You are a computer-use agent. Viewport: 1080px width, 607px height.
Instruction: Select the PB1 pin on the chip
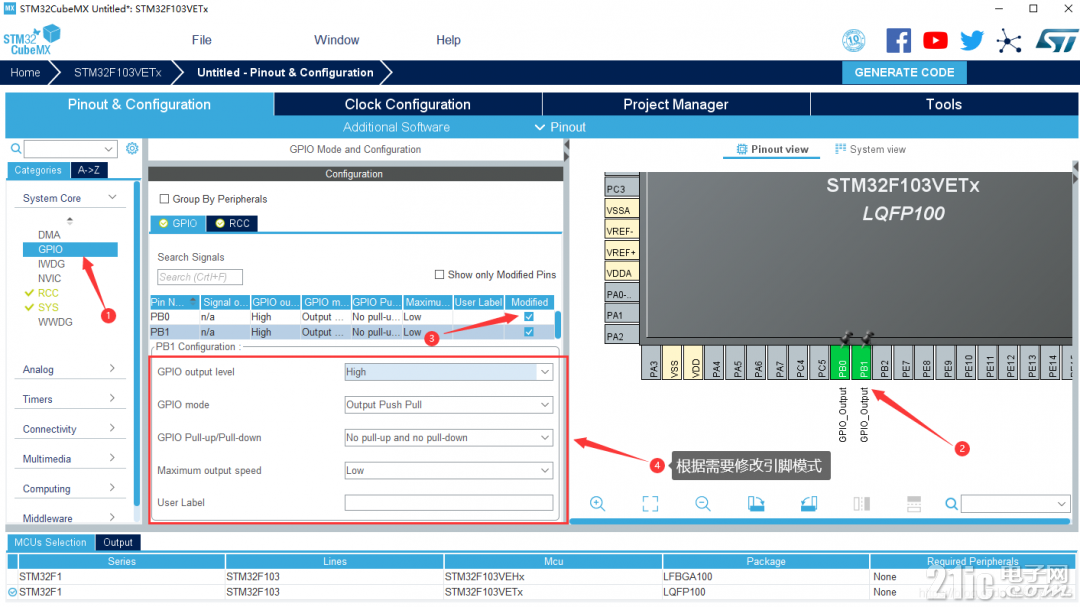(x=863, y=362)
